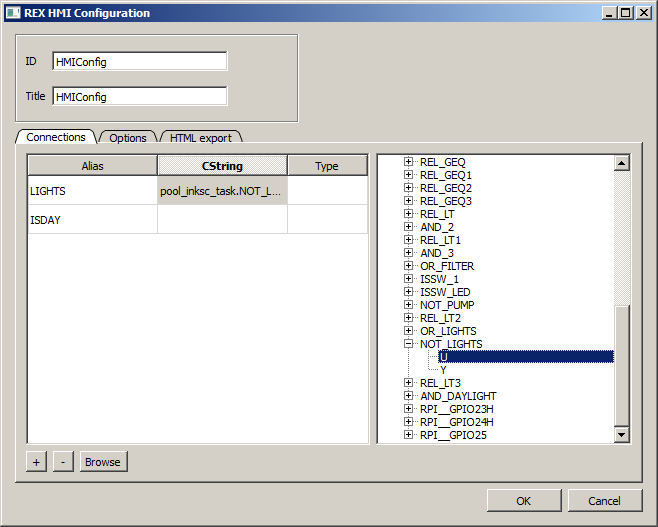Click the tree scrollbar up arrow
Screen dimensions: 658x527
[621, 163]
